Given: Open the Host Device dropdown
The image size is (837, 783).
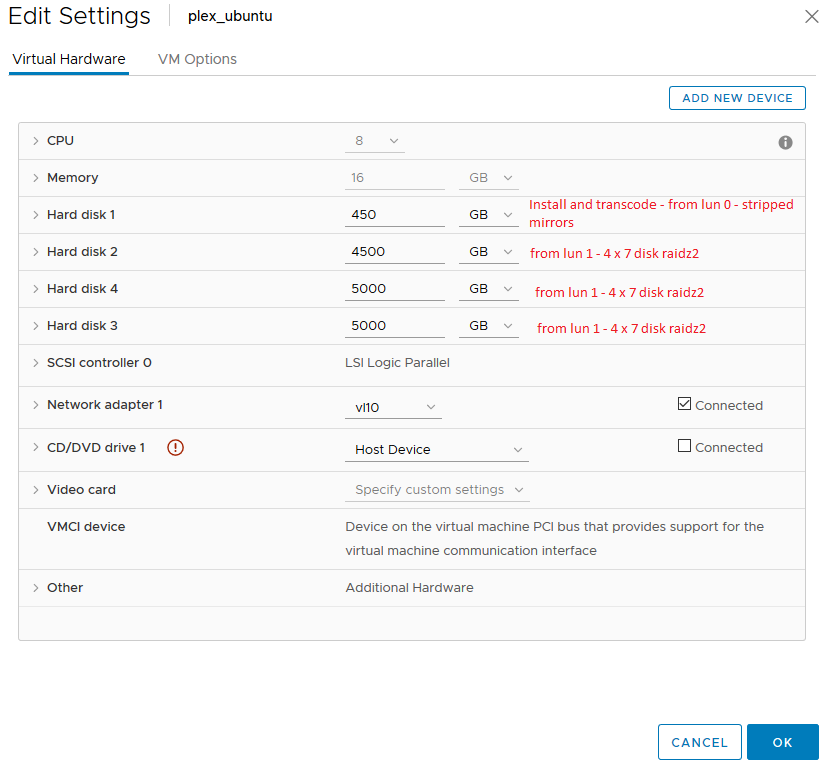Looking at the screenshot, I should tap(437, 450).
